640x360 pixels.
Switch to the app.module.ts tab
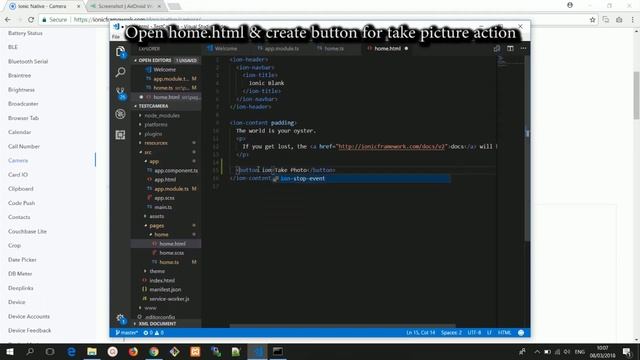(281, 49)
